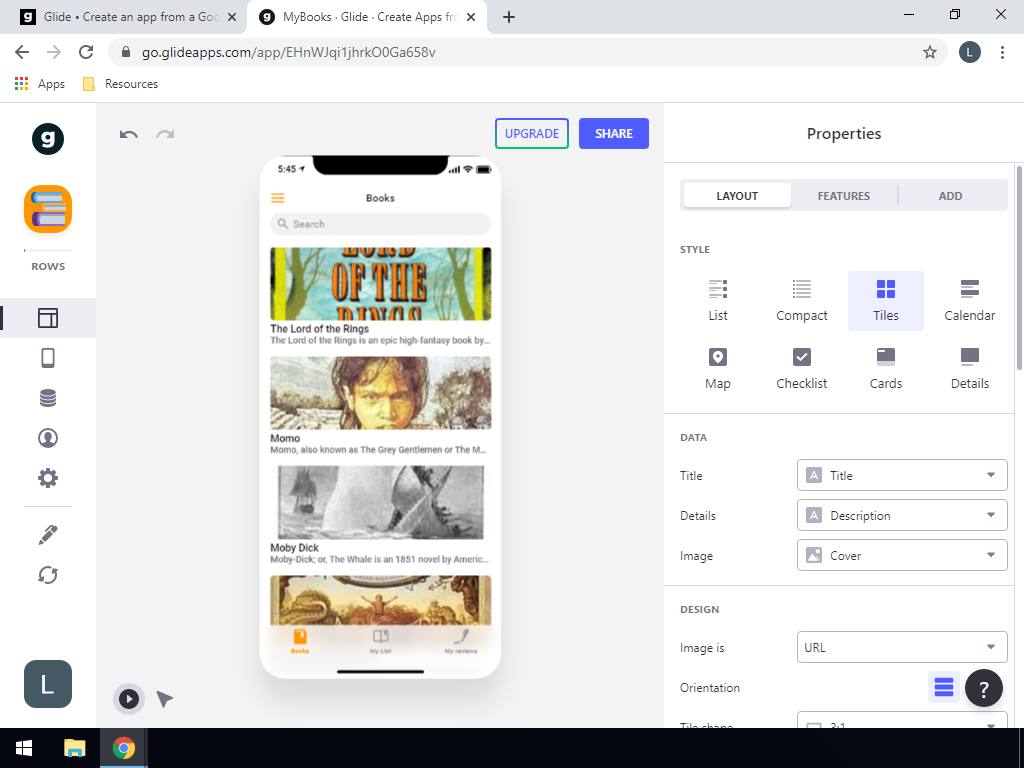Switch to the FEATURES tab
The image size is (1024, 768).
point(844,196)
